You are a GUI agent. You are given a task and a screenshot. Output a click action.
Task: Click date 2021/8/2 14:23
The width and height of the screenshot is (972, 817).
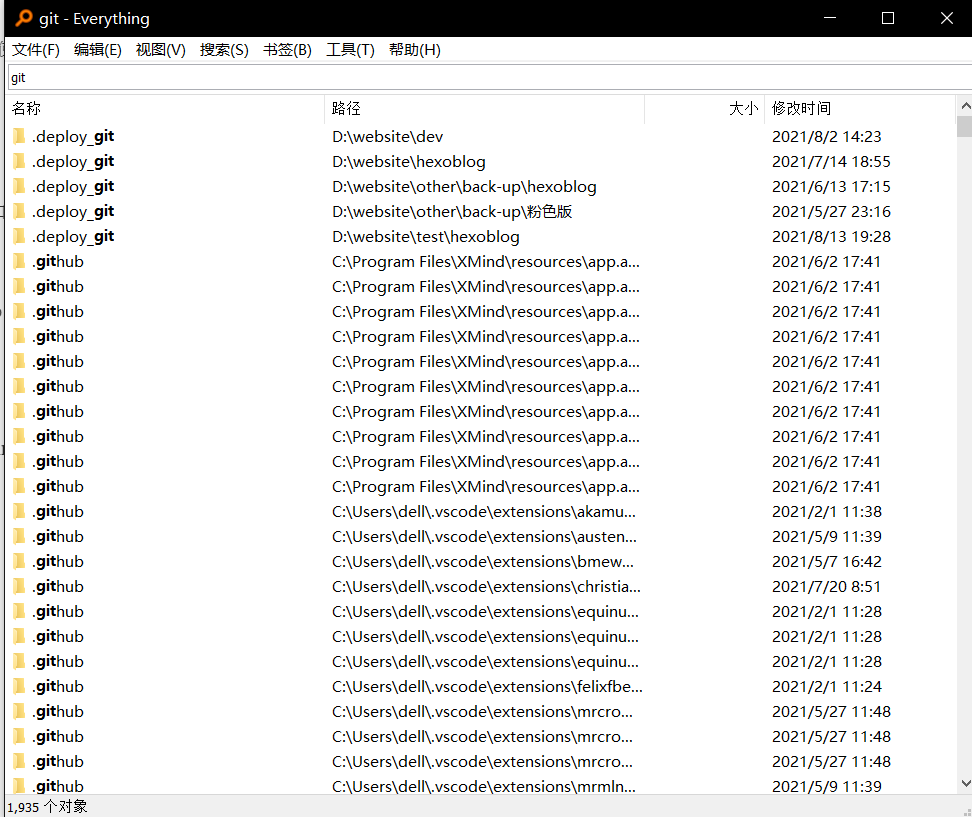coord(826,136)
